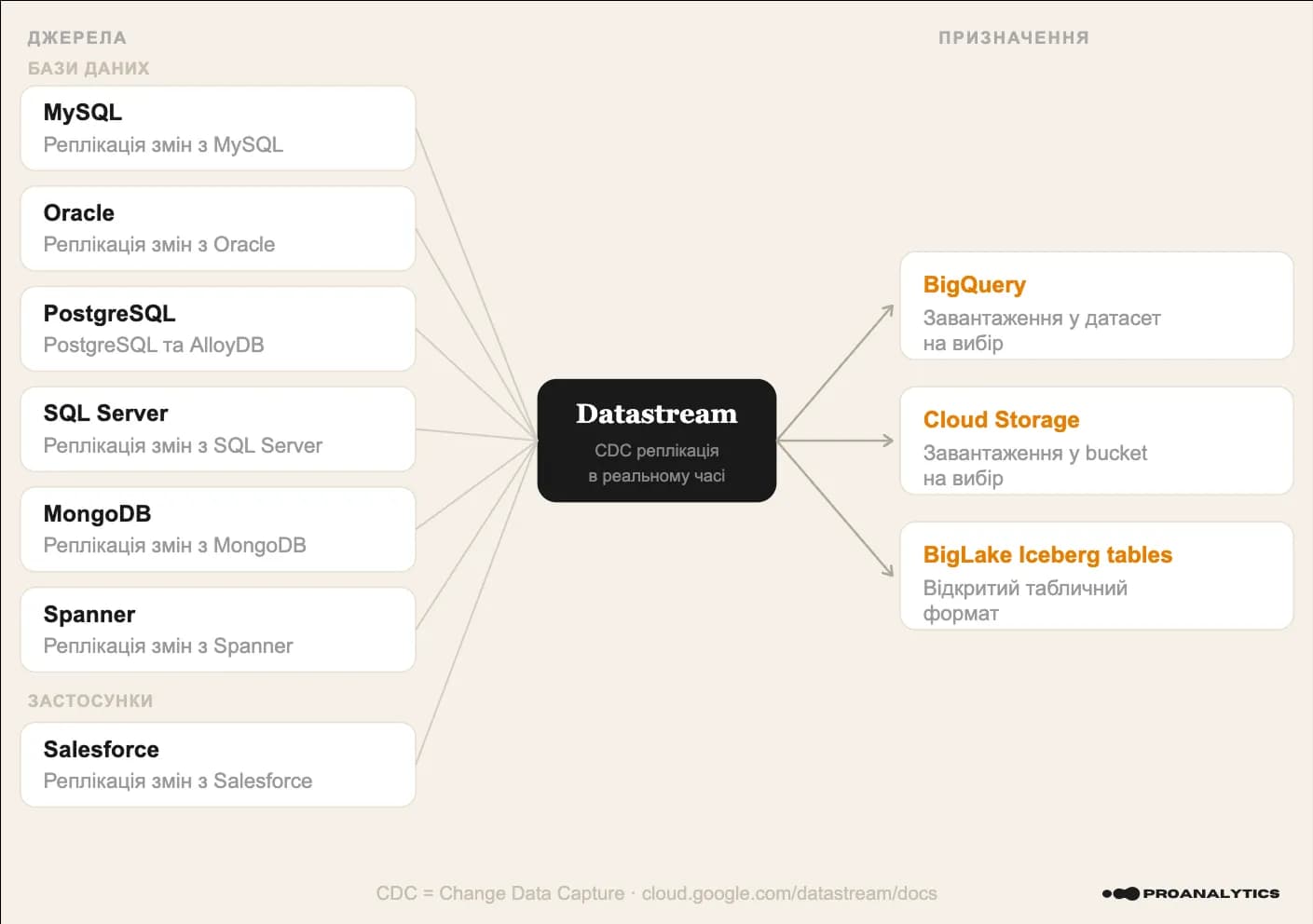Select the SQL Server source card
The image size is (1313, 924).
click(x=217, y=429)
